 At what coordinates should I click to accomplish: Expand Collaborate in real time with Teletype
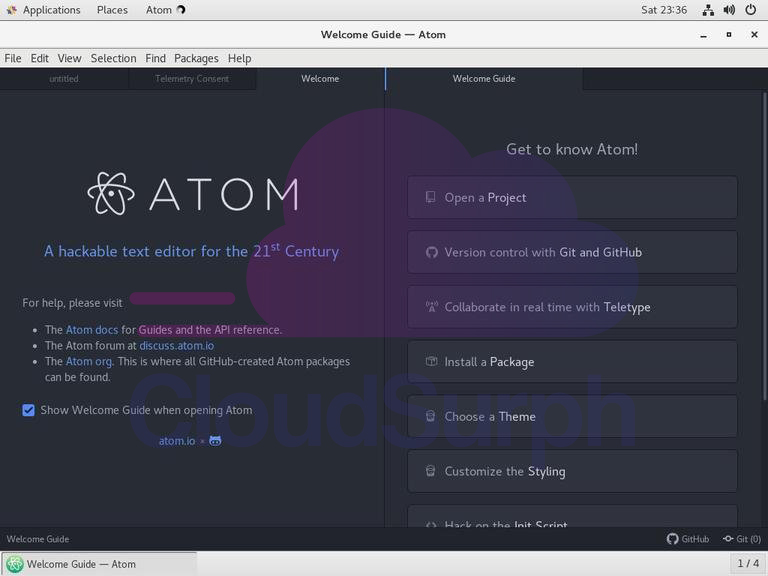[x=572, y=307]
